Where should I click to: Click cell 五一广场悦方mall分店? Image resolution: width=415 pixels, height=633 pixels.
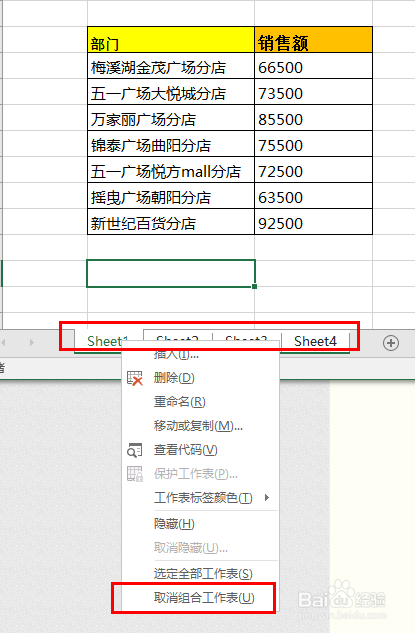171,170
